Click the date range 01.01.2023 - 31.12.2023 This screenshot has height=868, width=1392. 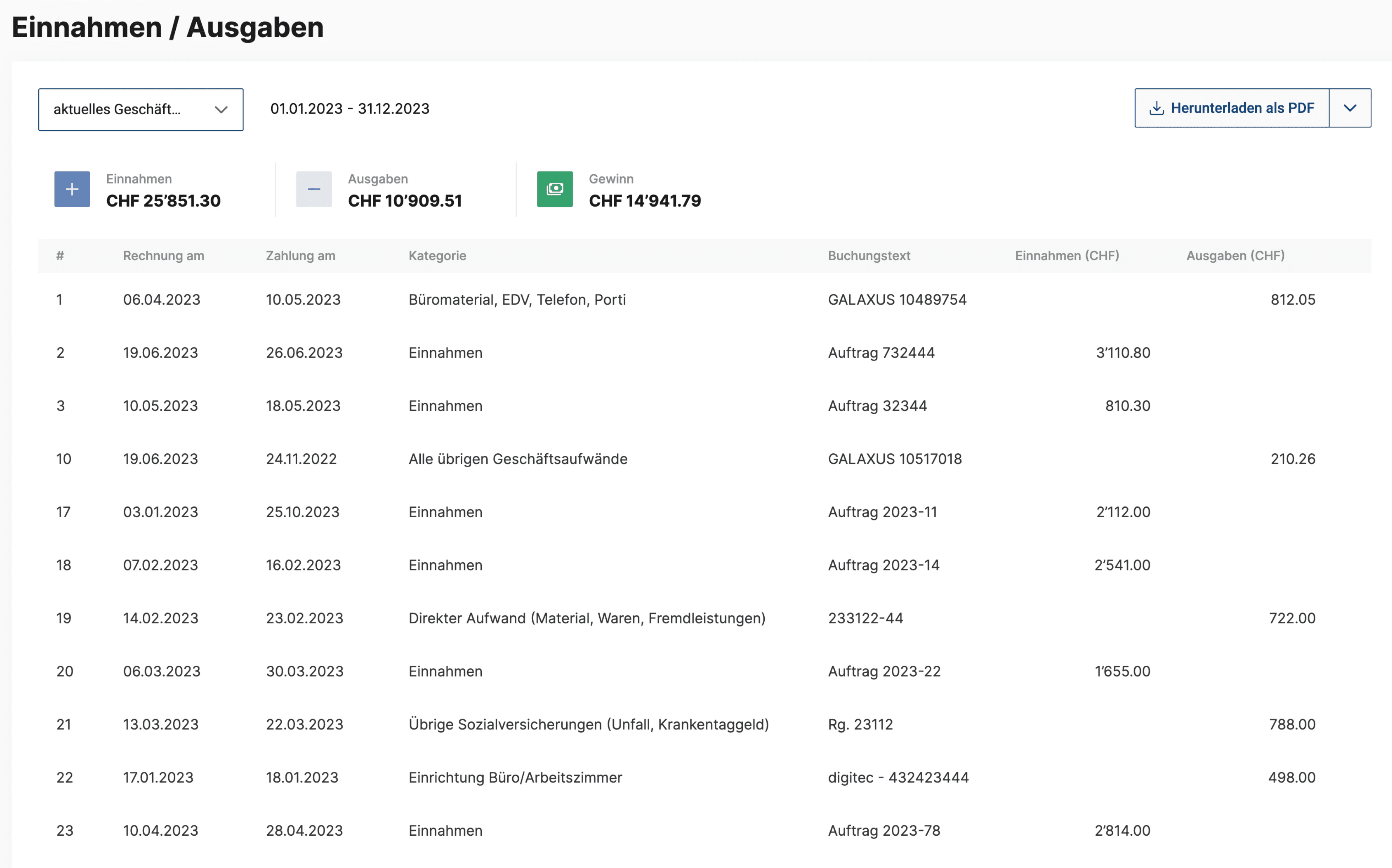pyautogui.click(x=350, y=109)
